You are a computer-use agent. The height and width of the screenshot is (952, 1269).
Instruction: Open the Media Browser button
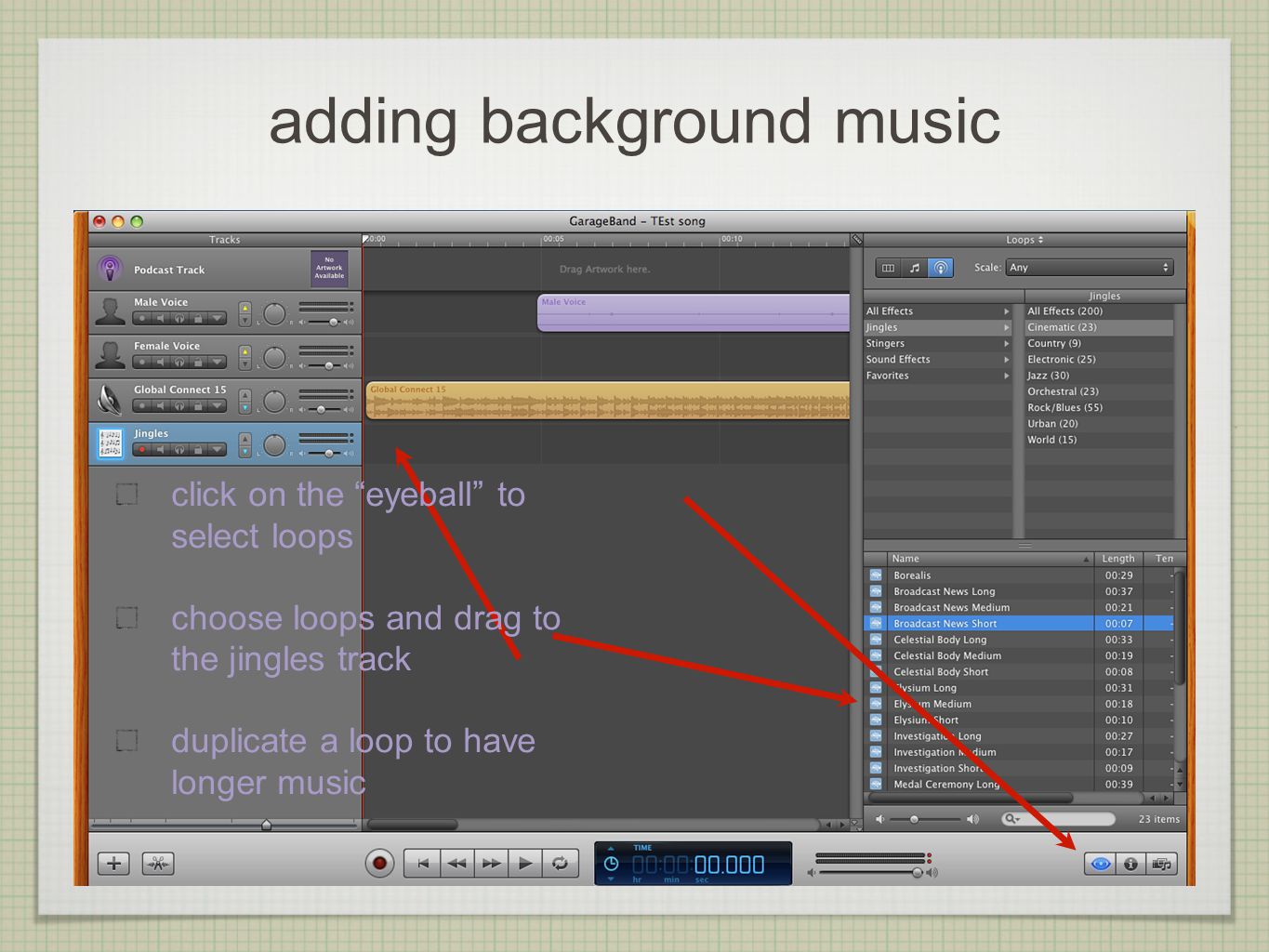click(1161, 865)
